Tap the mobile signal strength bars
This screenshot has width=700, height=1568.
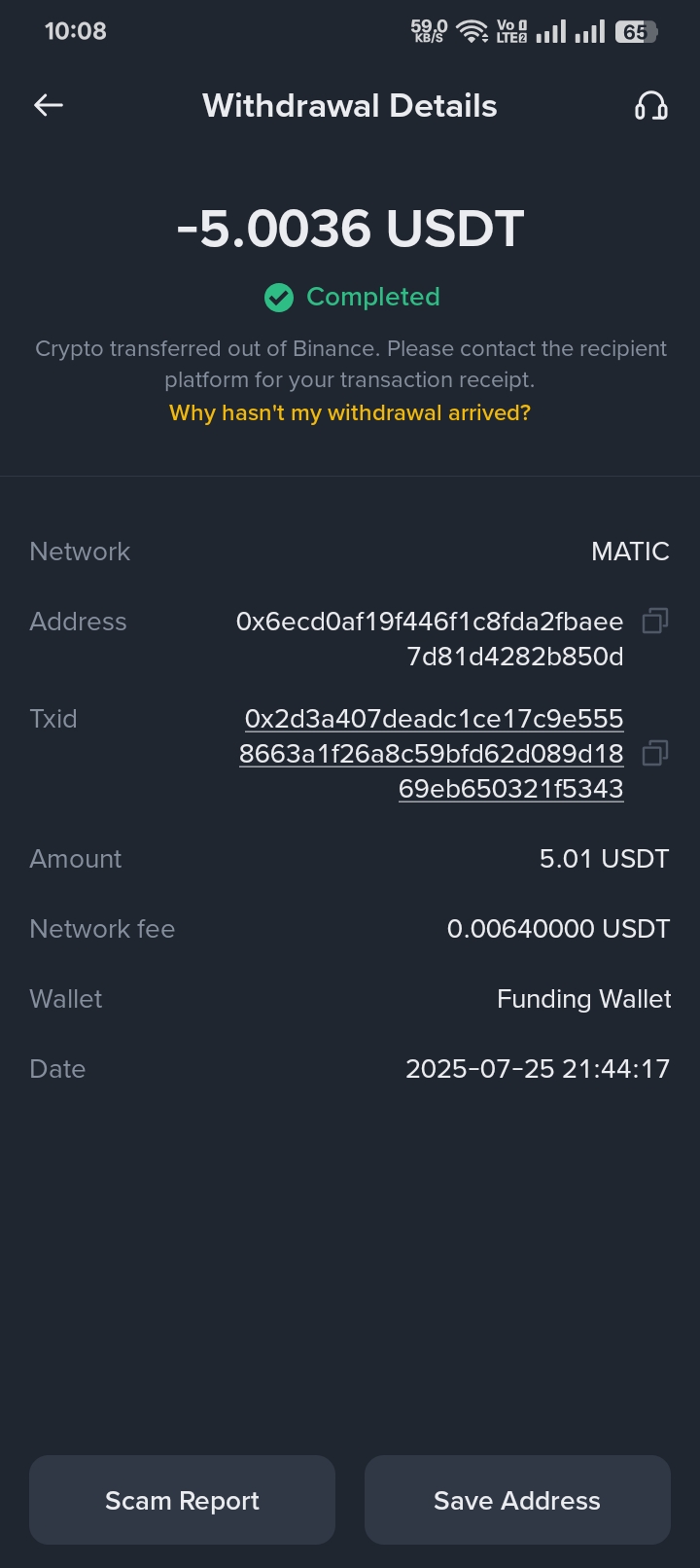click(570, 31)
